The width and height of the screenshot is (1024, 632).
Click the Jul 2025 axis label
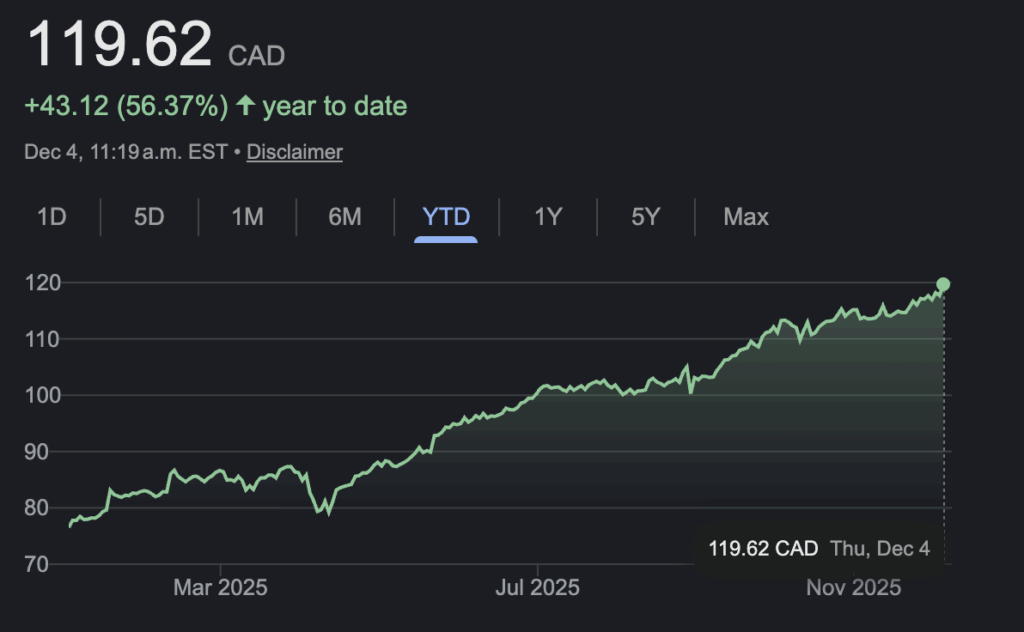[x=538, y=587]
